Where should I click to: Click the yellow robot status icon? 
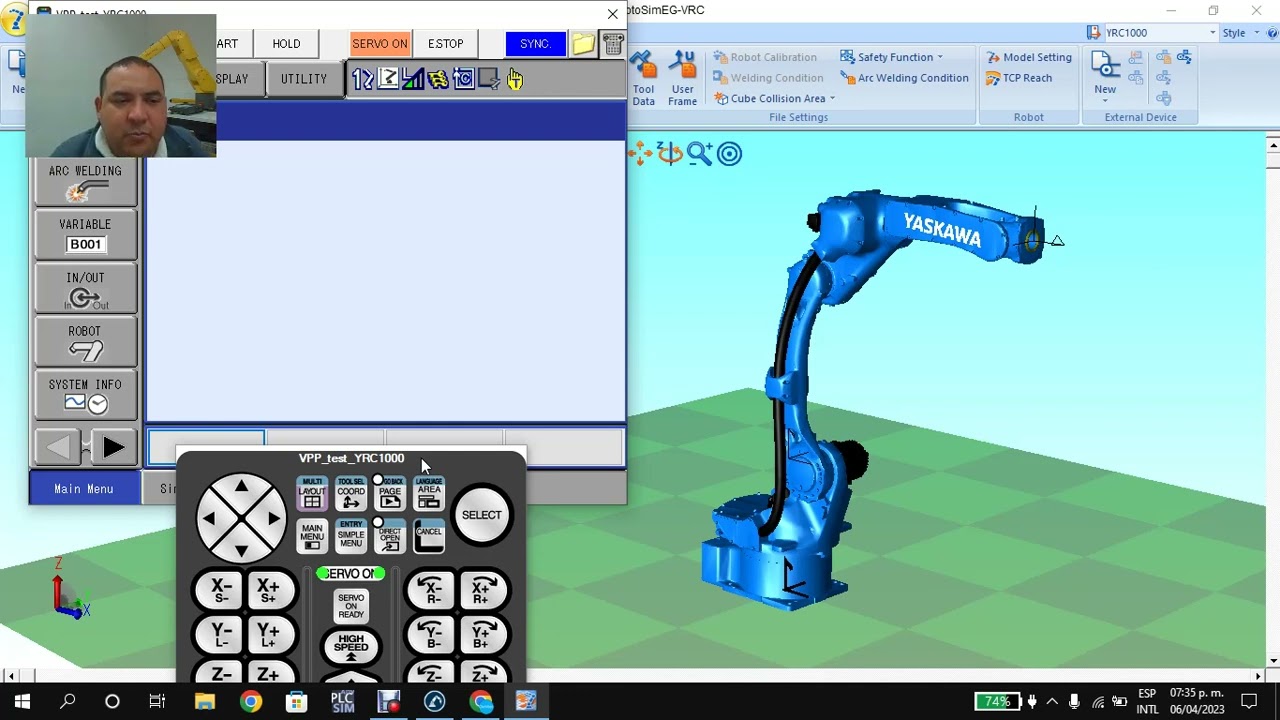[x=438, y=79]
